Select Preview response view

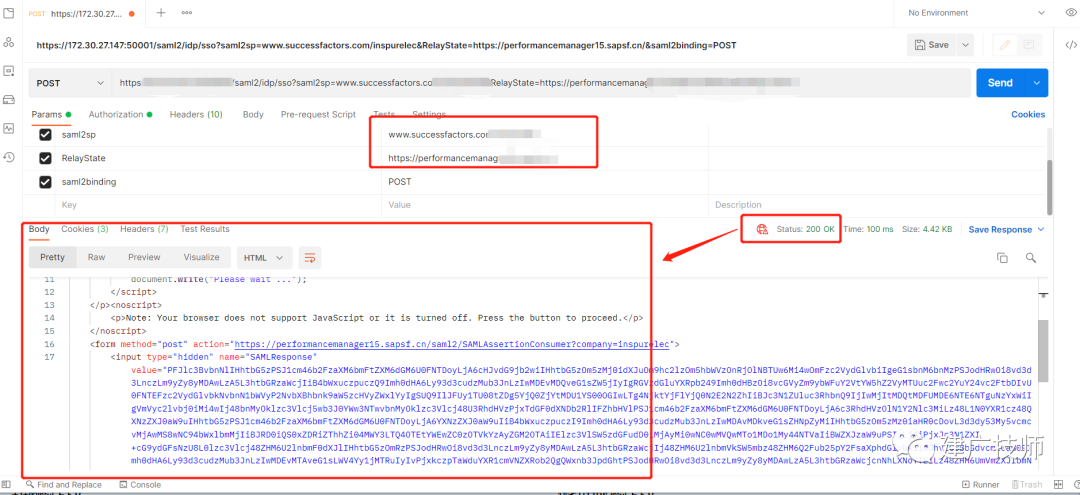pos(144,257)
